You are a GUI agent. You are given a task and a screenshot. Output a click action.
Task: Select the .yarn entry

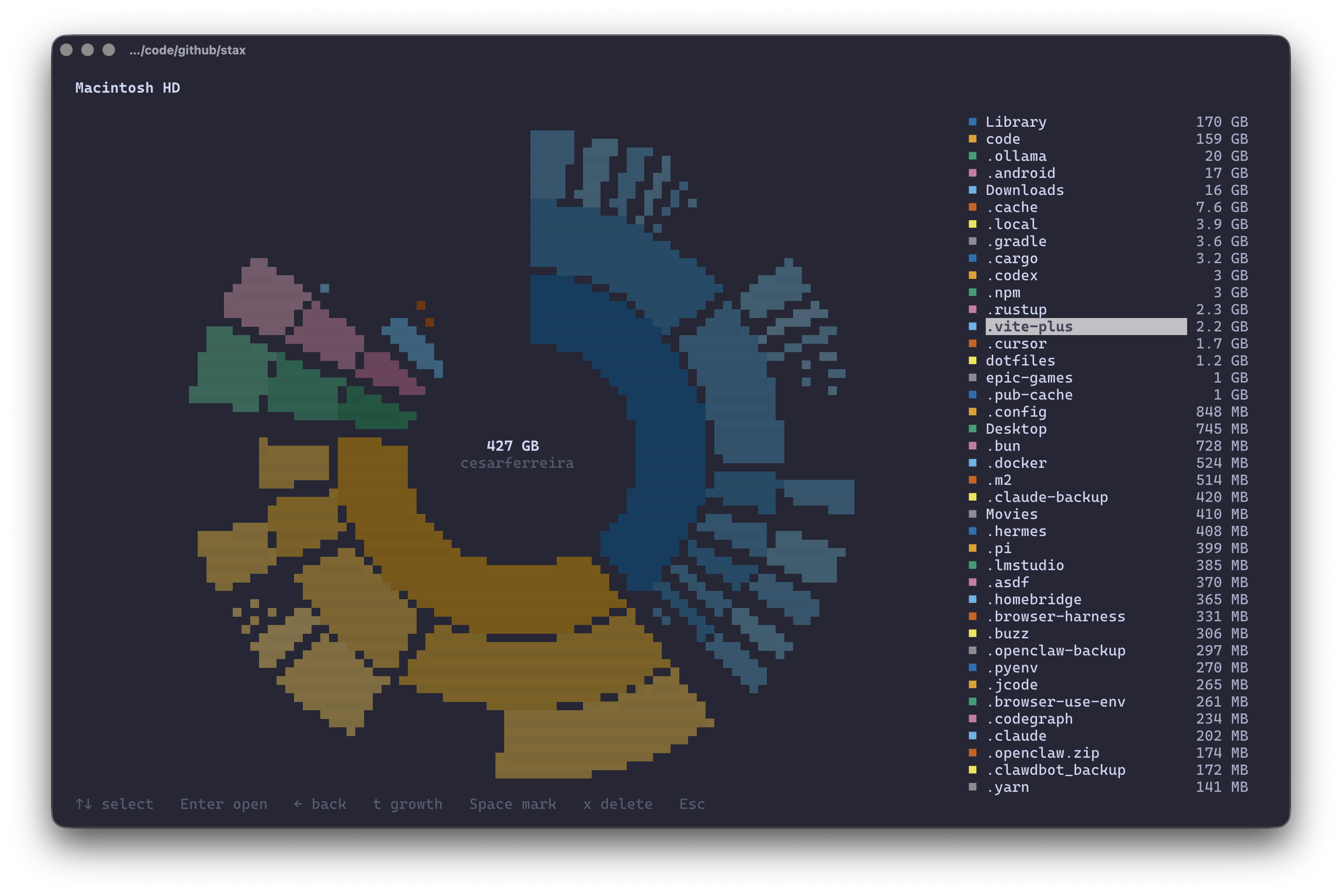click(1108, 787)
